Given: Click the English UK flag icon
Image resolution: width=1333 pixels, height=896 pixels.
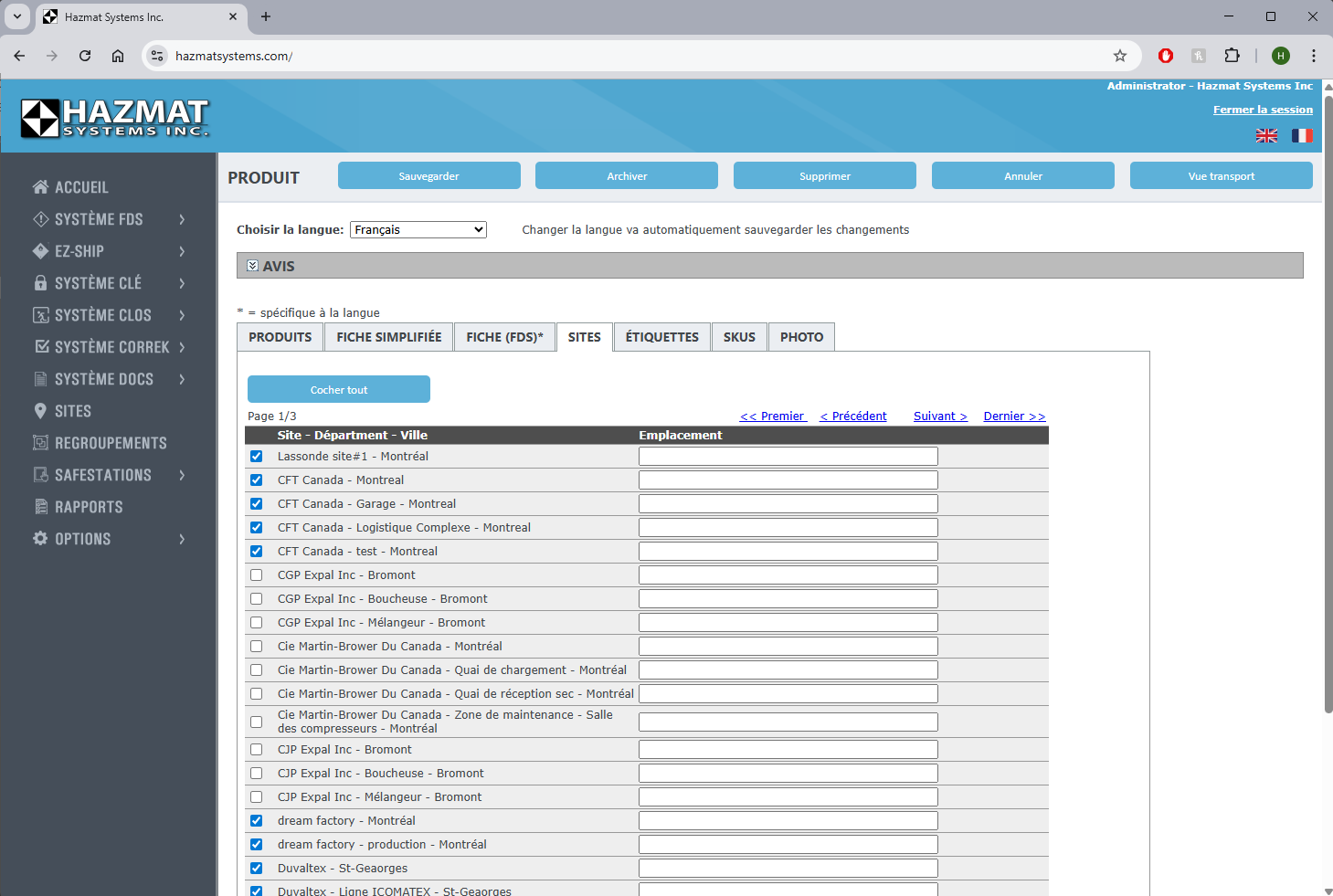Looking at the screenshot, I should pyautogui.click(x=1266, y=135).
